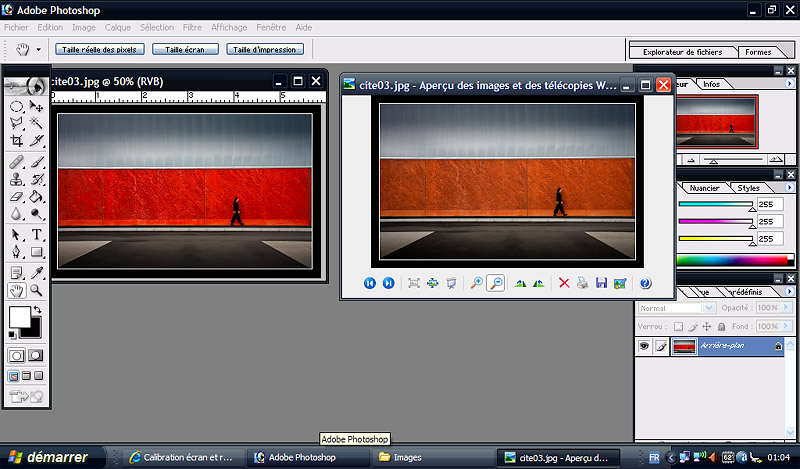Viewport: 800px width, 469px height.
Task: Select the Elliptical Marquee tool
Action: [x=16, y=106]
